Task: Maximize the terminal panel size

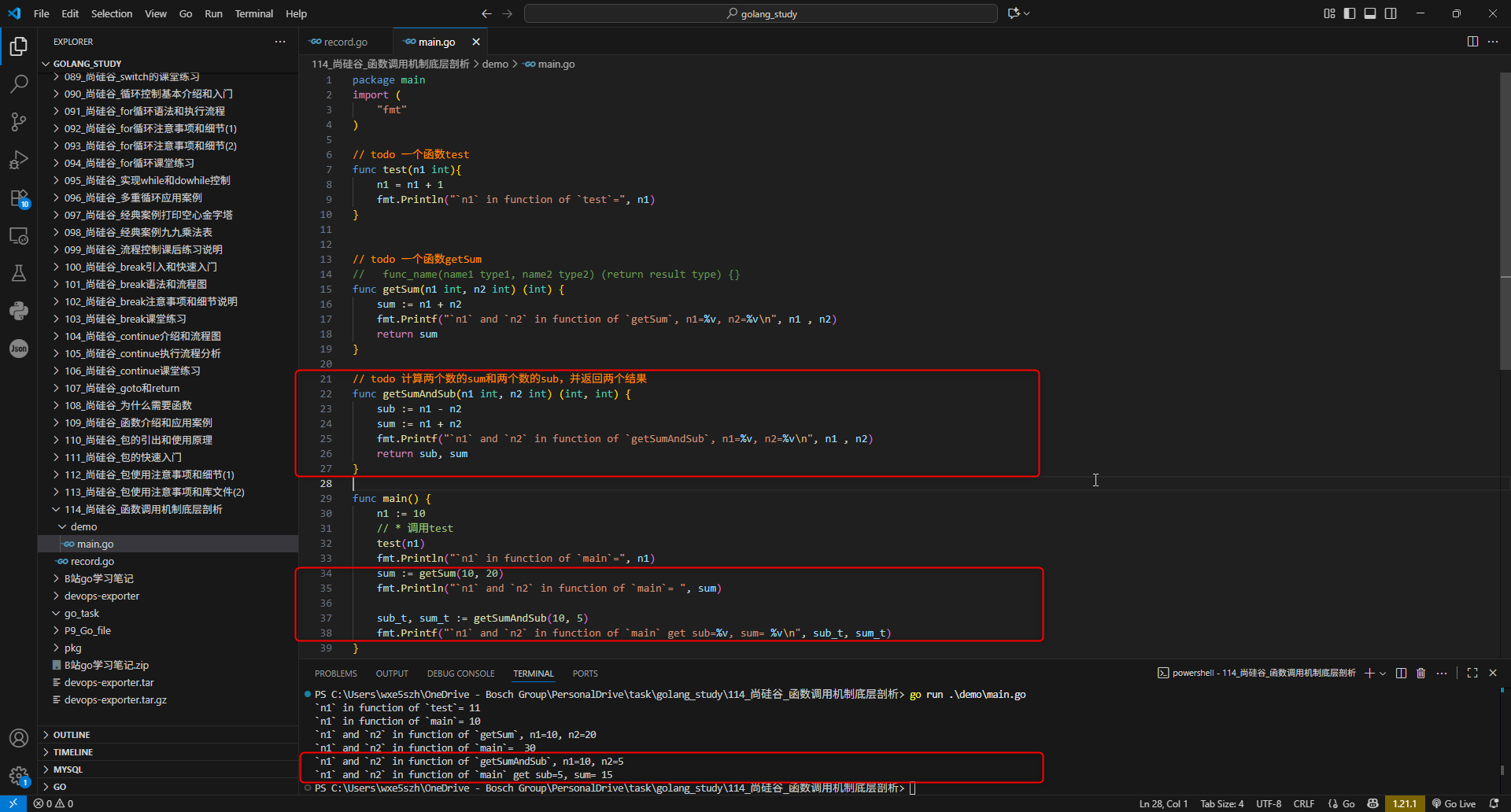Action: click(x=1472, y=673)
